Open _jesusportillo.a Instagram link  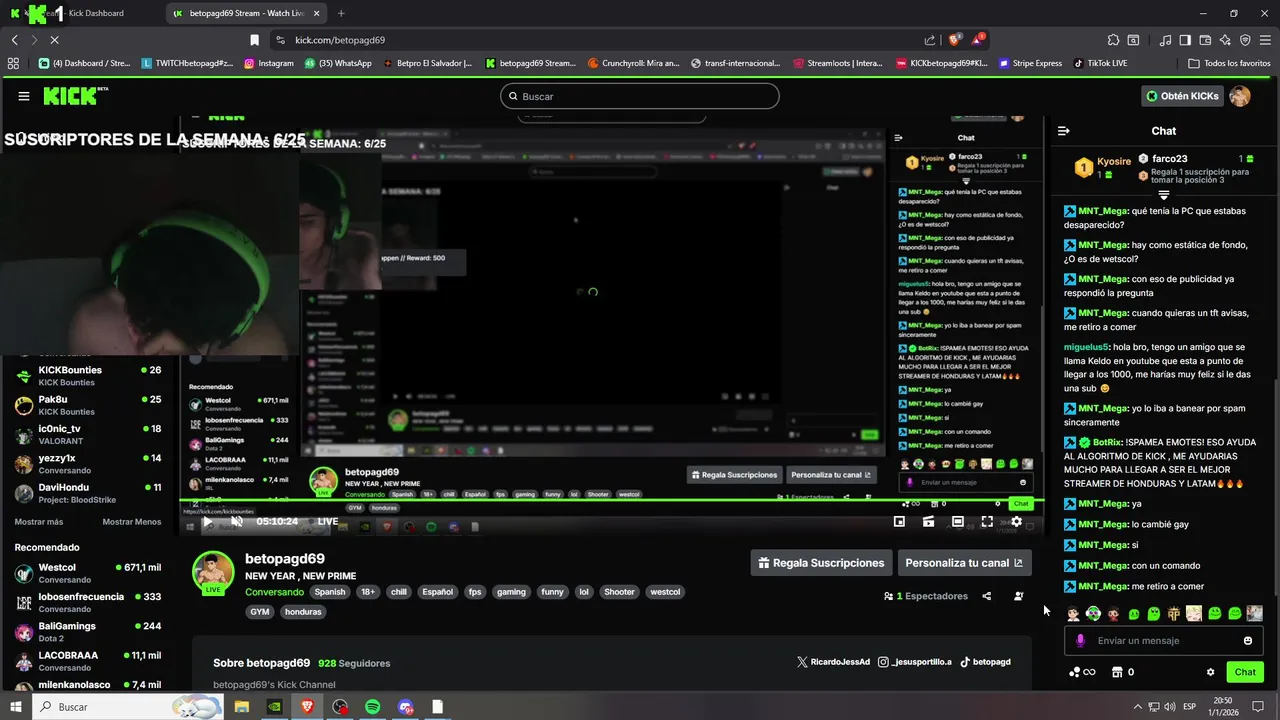click(915, 662)
